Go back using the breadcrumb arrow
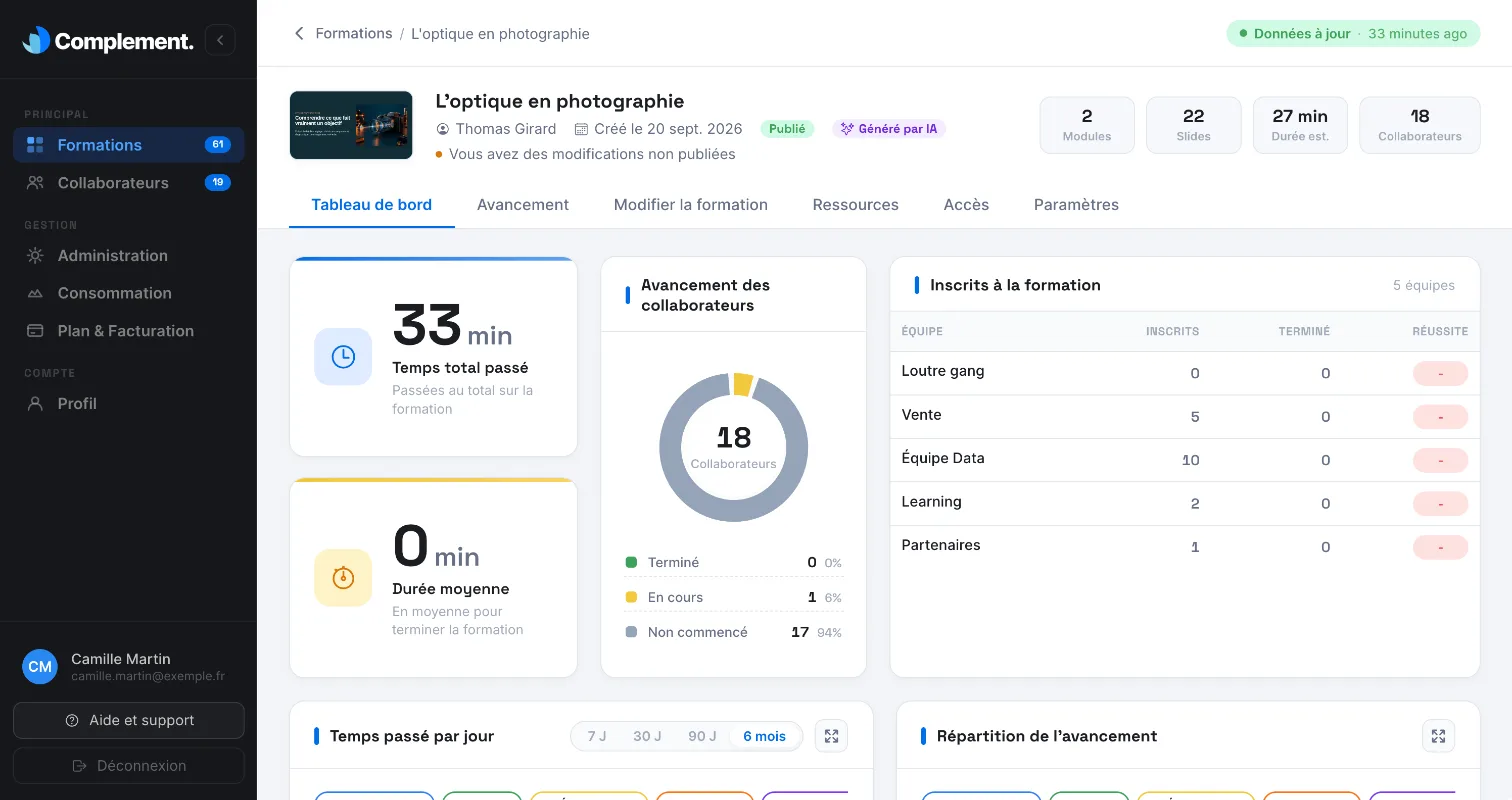 298,33
